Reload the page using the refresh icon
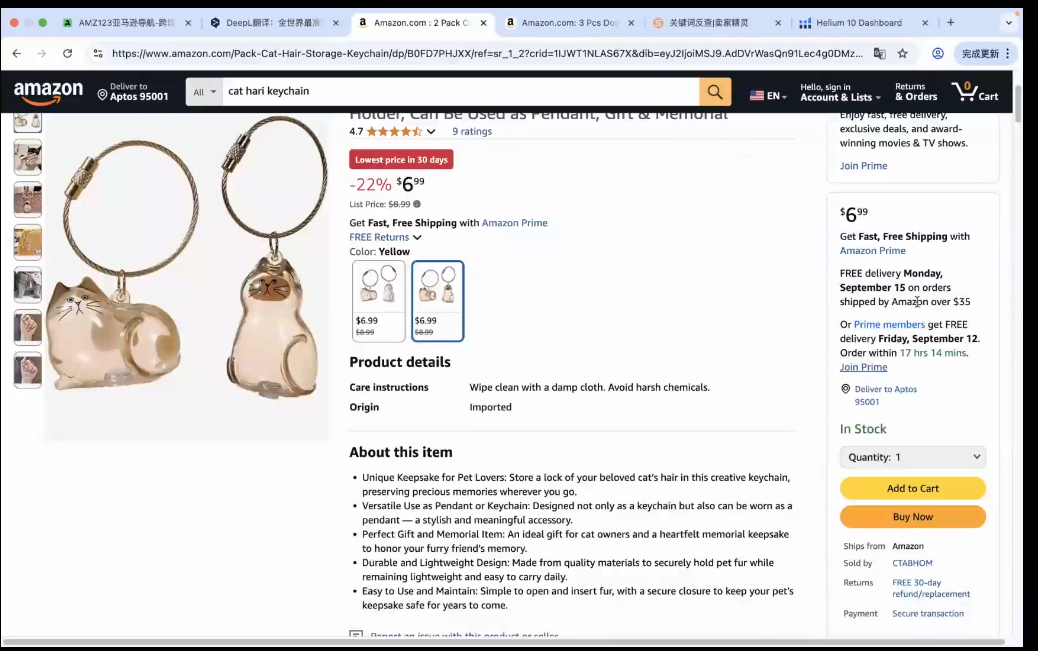Viewport: 1038px width, 651px height. [68, 54]
